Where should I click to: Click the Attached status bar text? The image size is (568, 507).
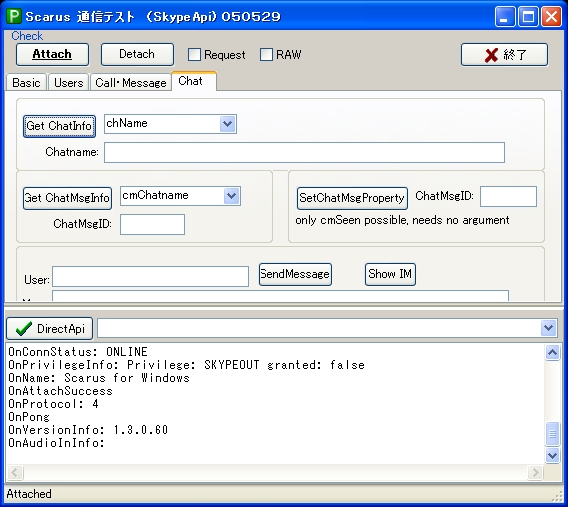point(29,494)
